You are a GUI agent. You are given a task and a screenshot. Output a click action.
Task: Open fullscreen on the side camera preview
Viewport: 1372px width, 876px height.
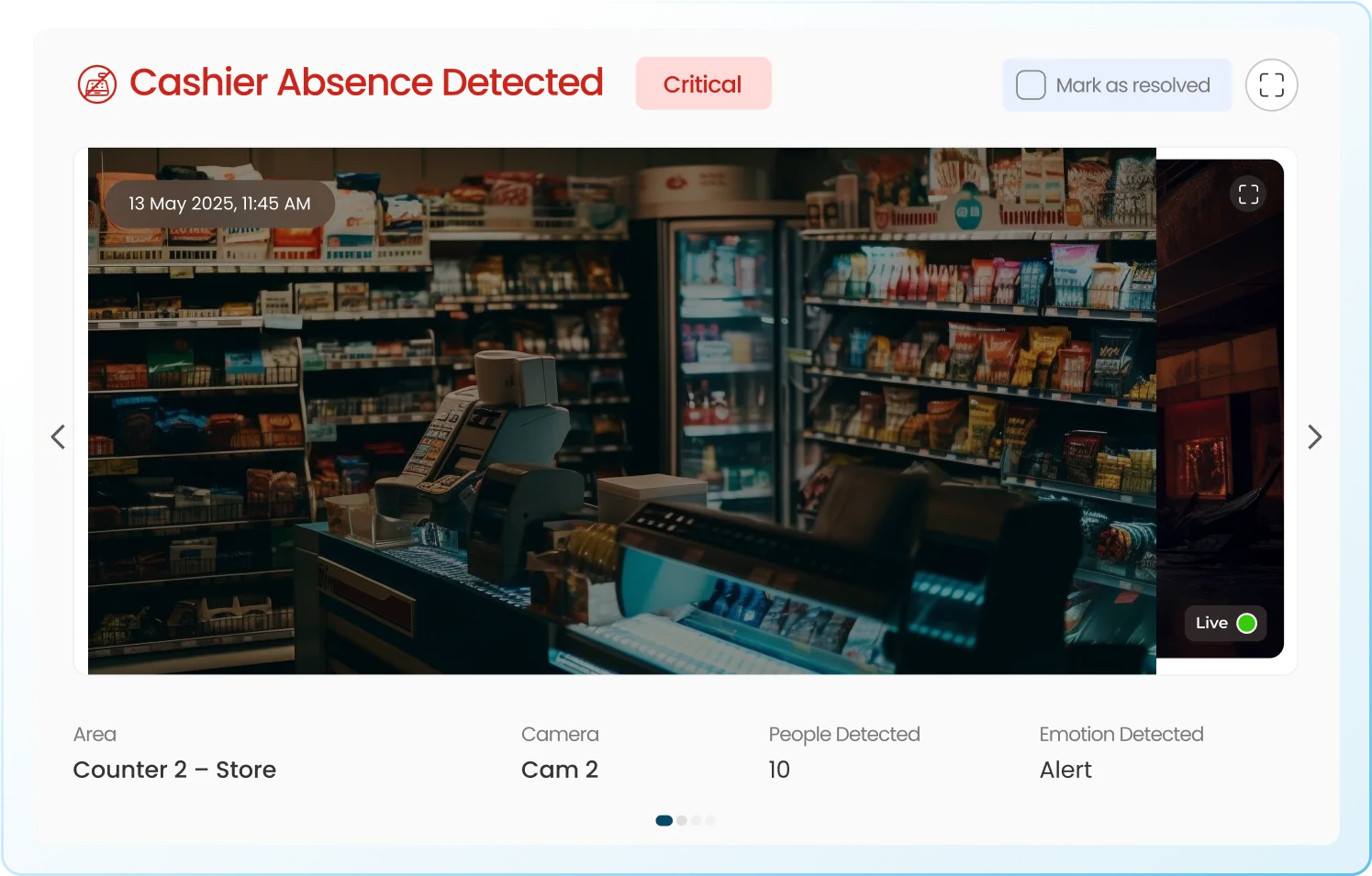(x=1248, y=194)
